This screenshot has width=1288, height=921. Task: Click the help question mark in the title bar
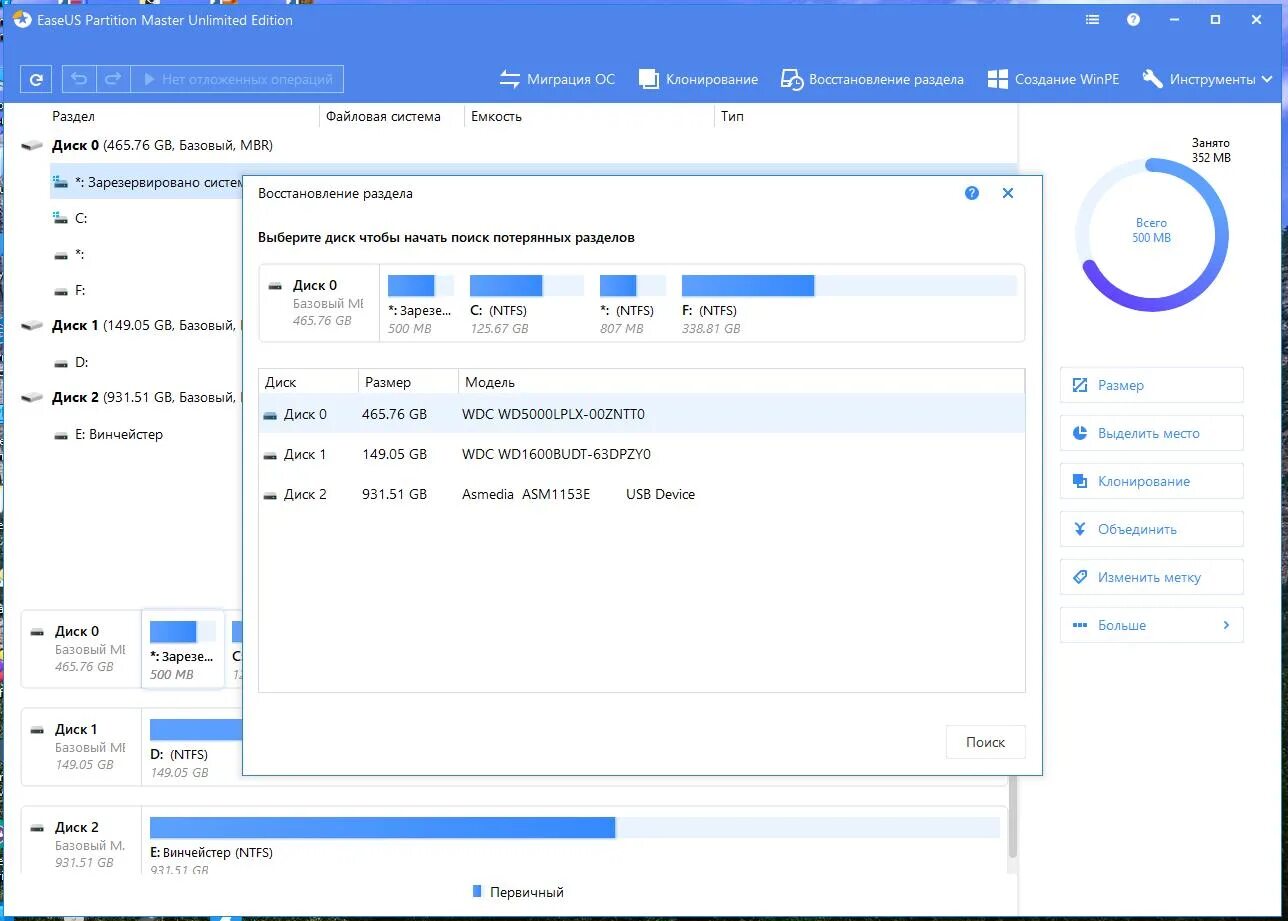point(1133,19)
